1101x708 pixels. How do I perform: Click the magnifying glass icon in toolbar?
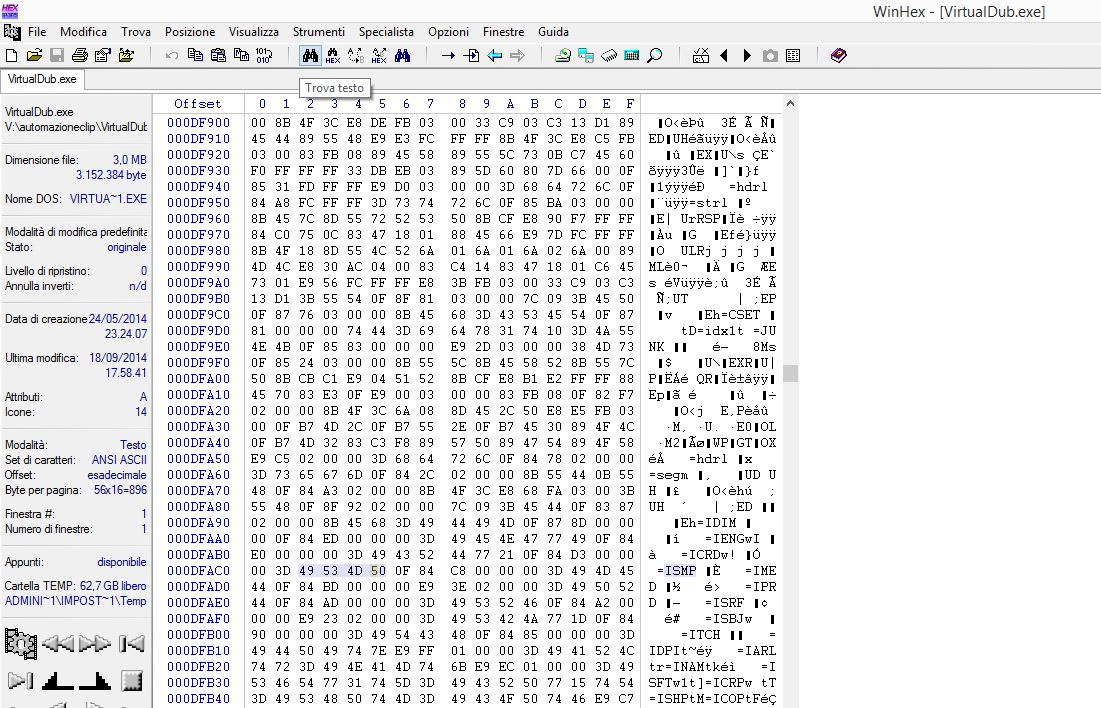tap(654, 55)
